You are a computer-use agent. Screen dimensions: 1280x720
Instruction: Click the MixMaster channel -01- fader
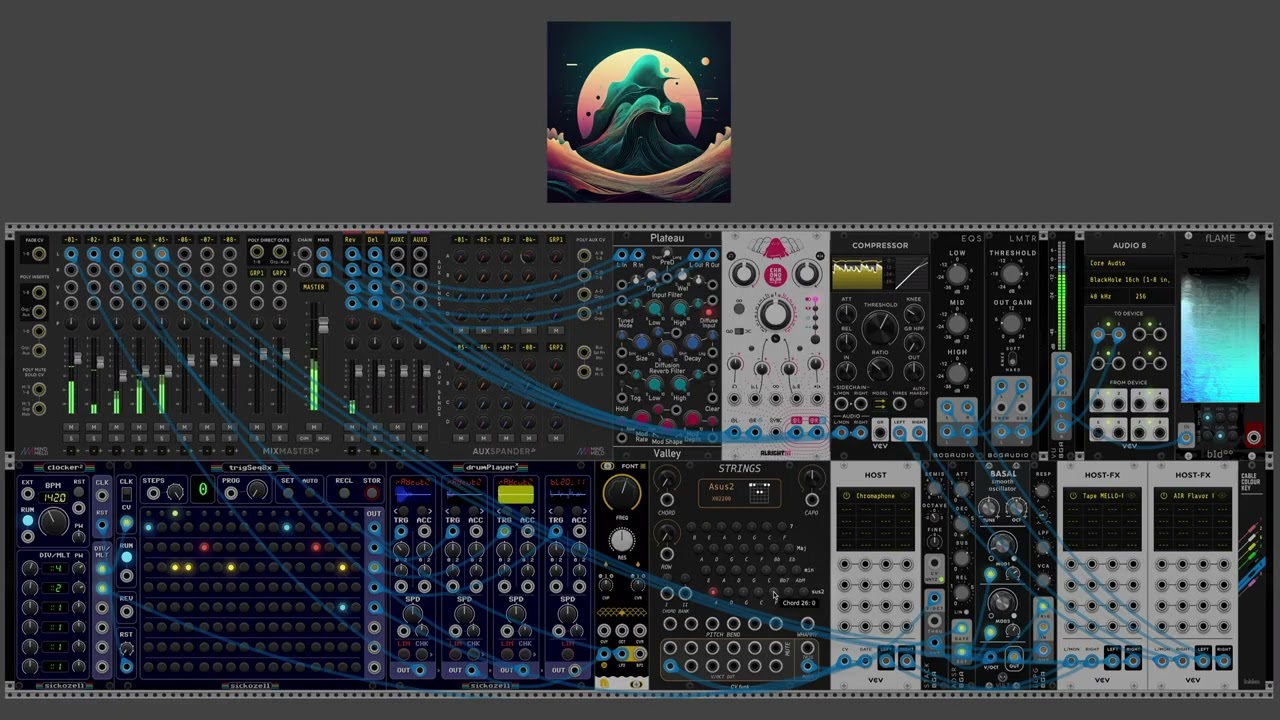point(77,358)
